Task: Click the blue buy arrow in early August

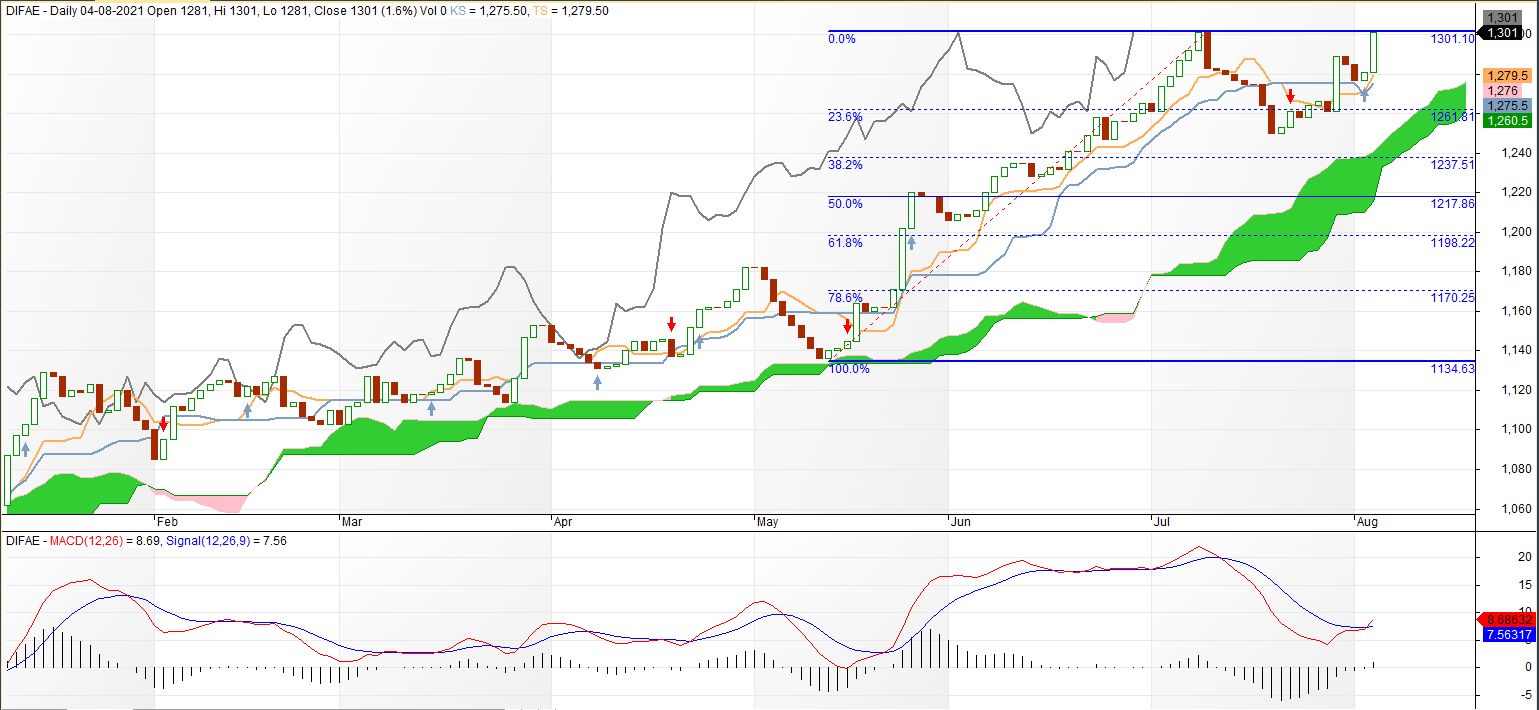Action: [x=1363, y=96]
